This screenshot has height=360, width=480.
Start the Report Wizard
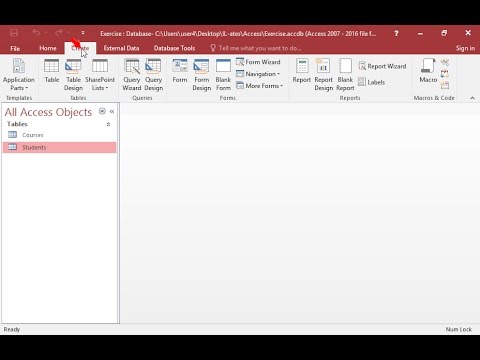(x=382, y=66)
